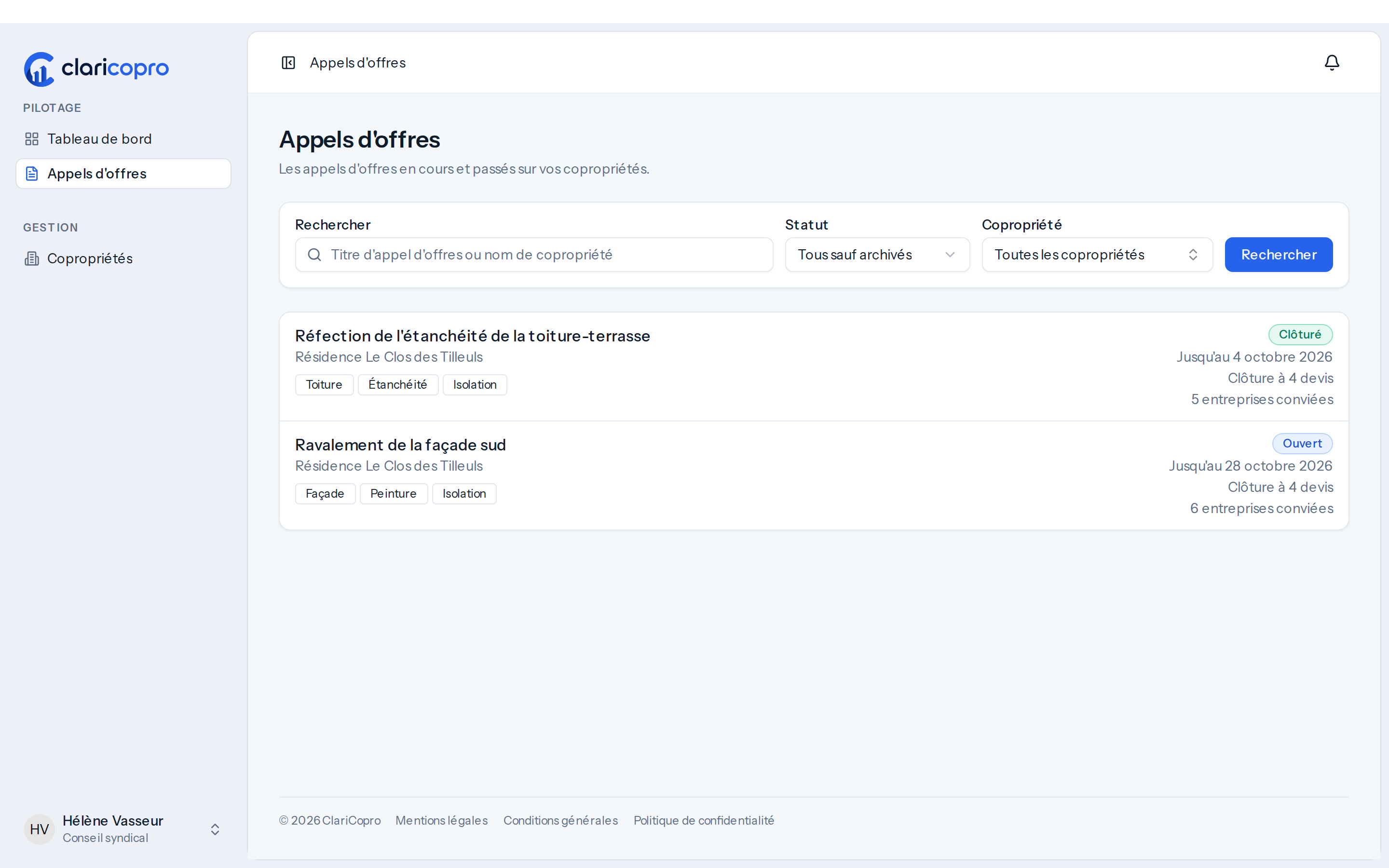Click the magnifier icon in search field
1389x868 pixels.
[314, 254]
